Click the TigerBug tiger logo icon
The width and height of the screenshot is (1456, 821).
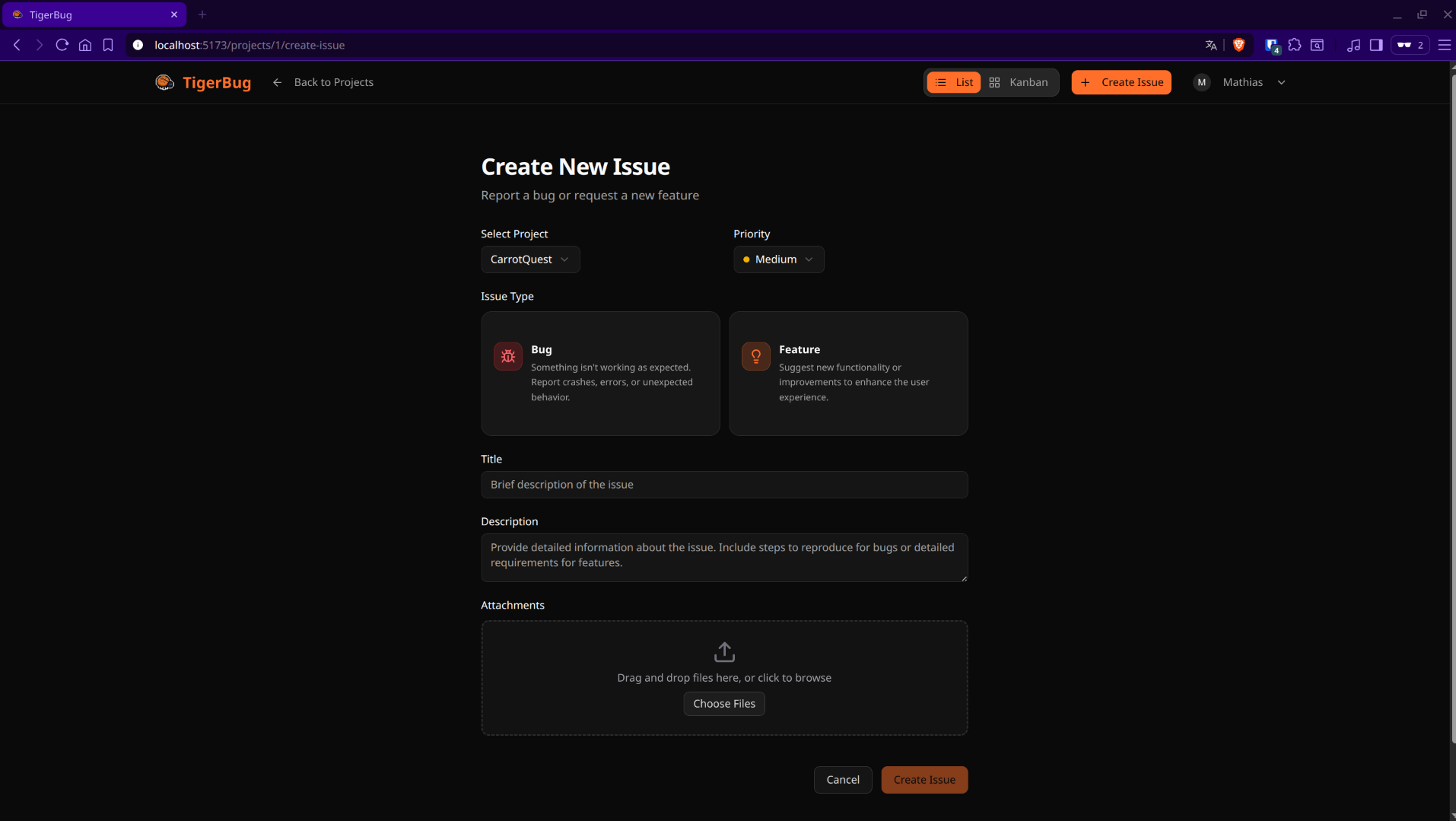[164, 82]
